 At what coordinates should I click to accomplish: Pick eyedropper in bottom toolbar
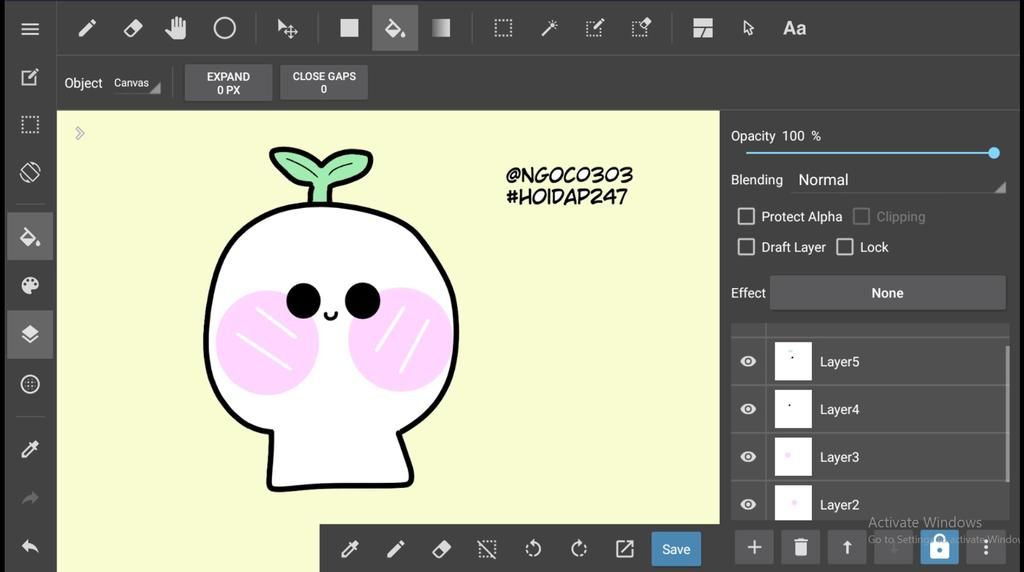(350, 549)
